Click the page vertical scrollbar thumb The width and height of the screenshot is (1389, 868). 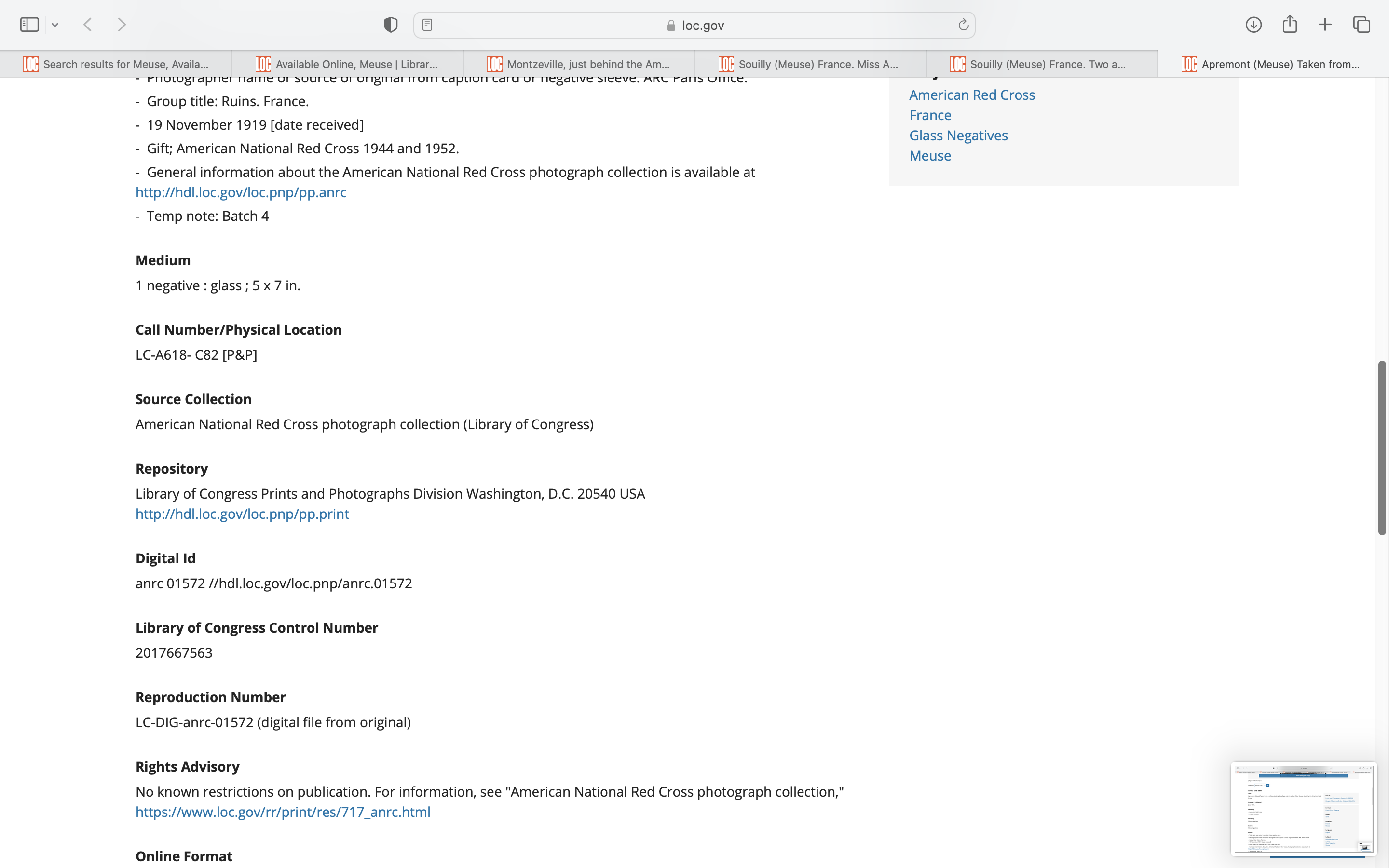coord(1382,448)
